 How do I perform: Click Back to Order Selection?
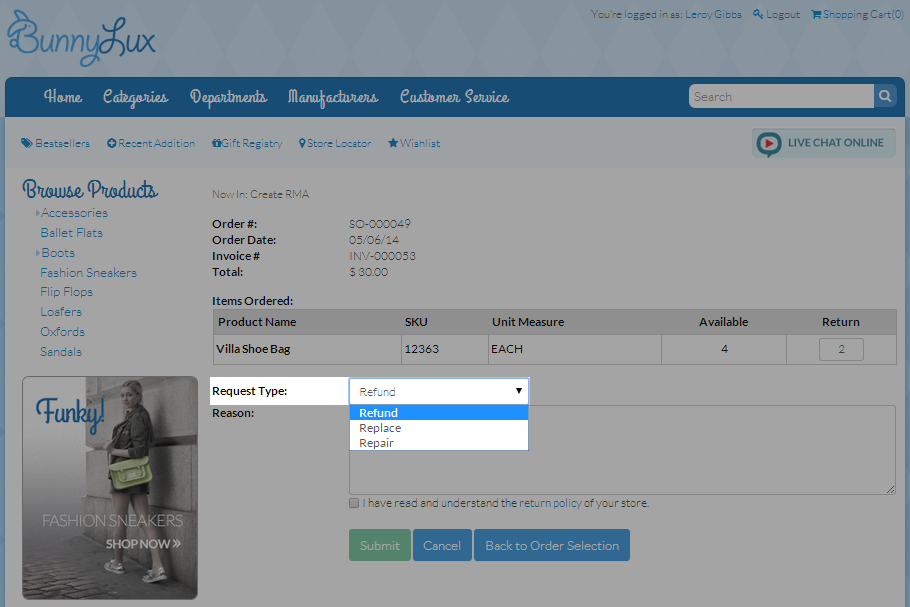(x=552, y=545)
